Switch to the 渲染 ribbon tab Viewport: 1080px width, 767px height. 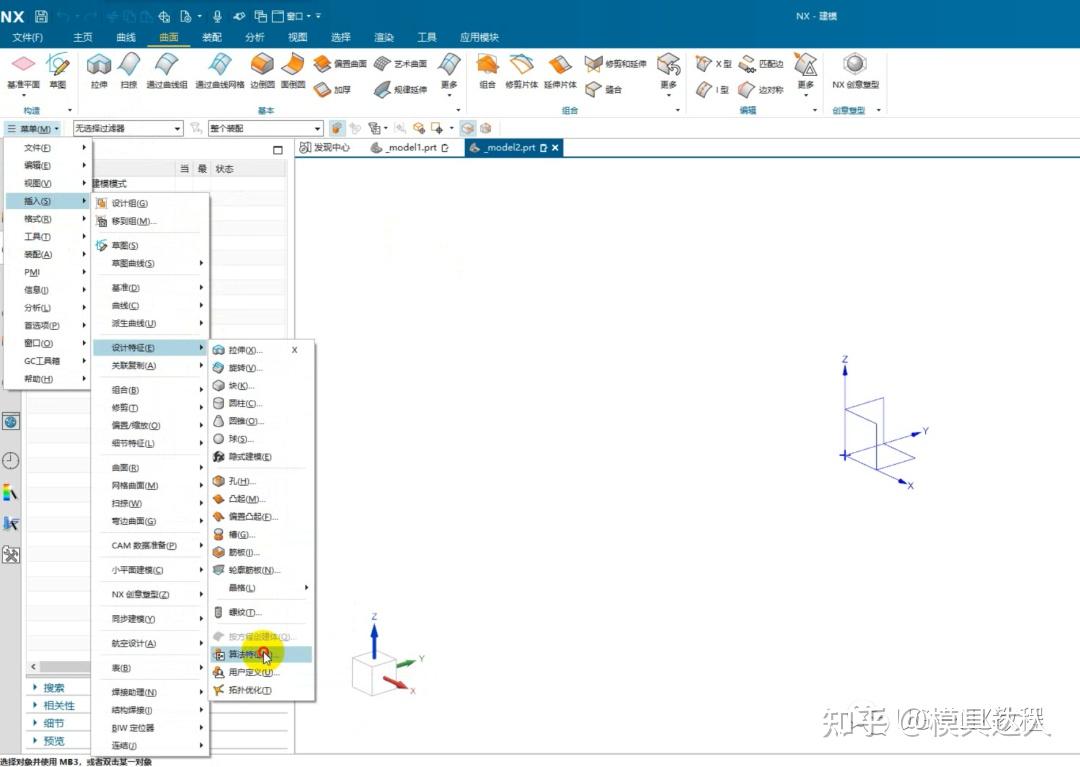pos(384,36)
